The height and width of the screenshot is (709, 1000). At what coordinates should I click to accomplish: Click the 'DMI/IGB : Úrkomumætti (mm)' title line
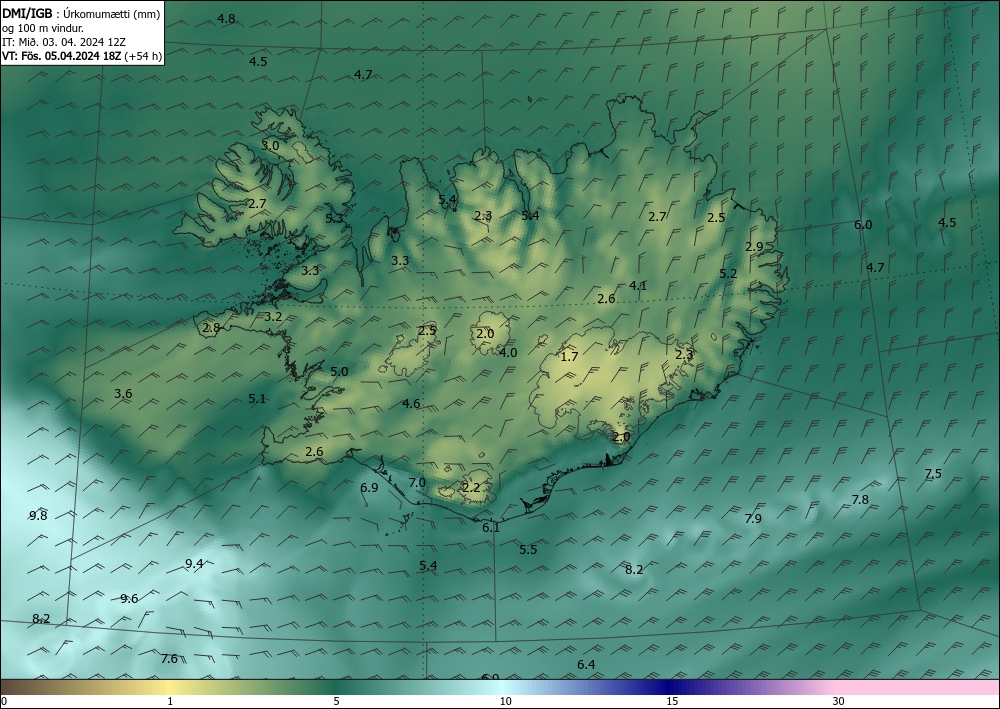[81, 13]
